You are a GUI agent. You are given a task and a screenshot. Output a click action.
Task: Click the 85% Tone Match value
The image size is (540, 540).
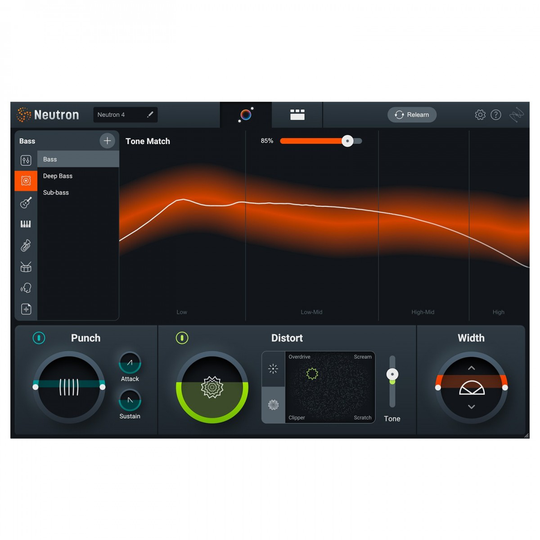click(267, 141)
